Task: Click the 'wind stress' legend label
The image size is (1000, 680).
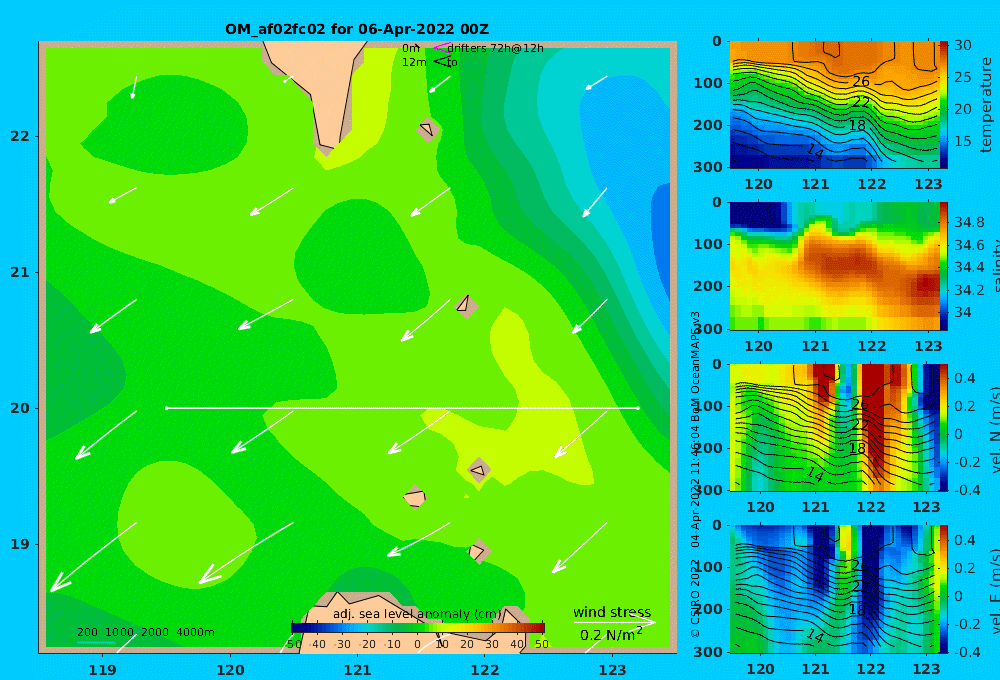Action: coord(612,612)
